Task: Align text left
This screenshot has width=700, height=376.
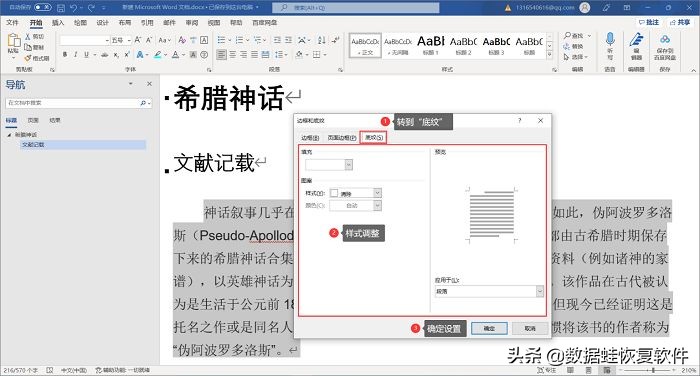Action: click(221, 54)
